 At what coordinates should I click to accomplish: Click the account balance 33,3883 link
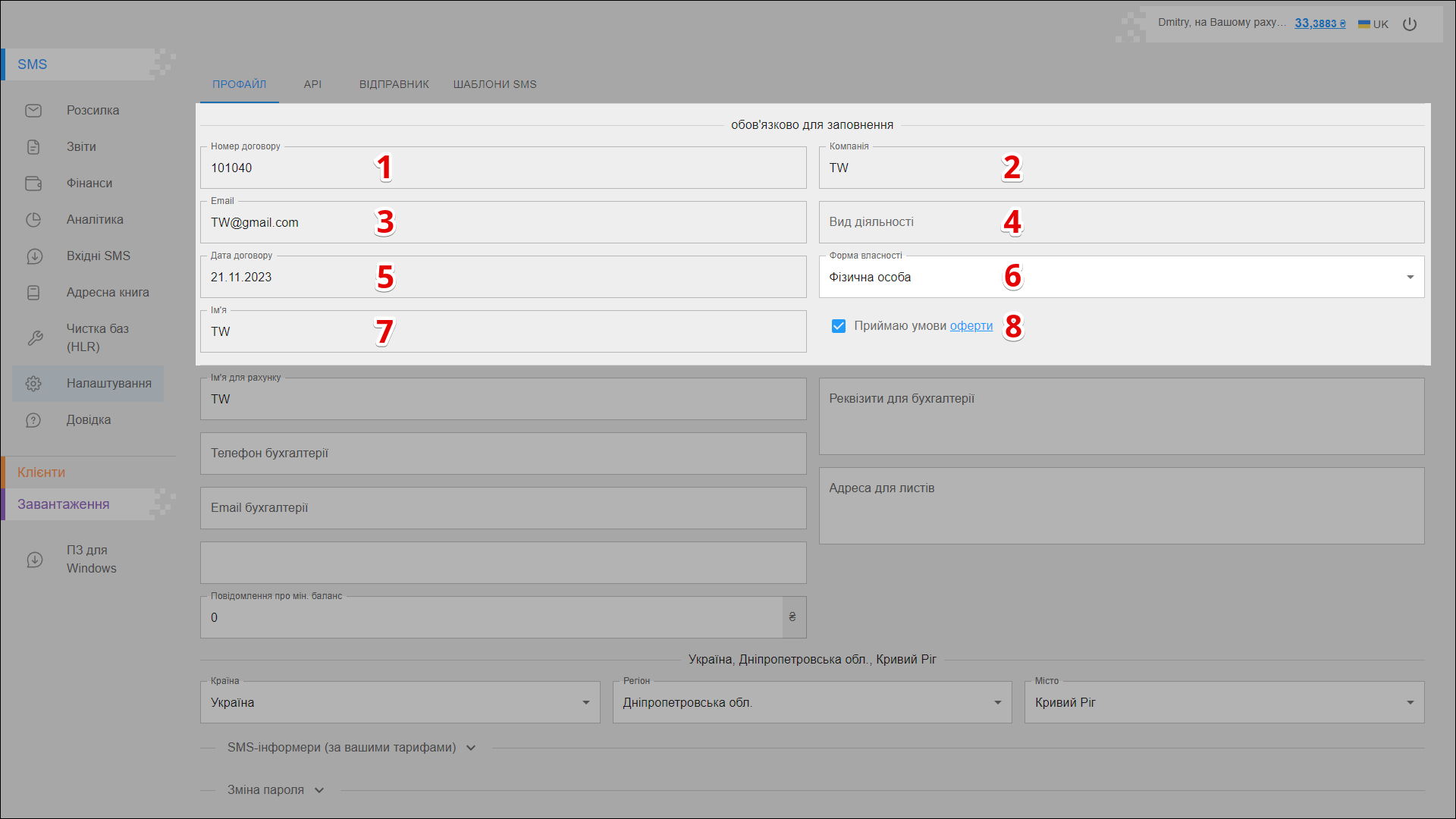coord(1319,24)
